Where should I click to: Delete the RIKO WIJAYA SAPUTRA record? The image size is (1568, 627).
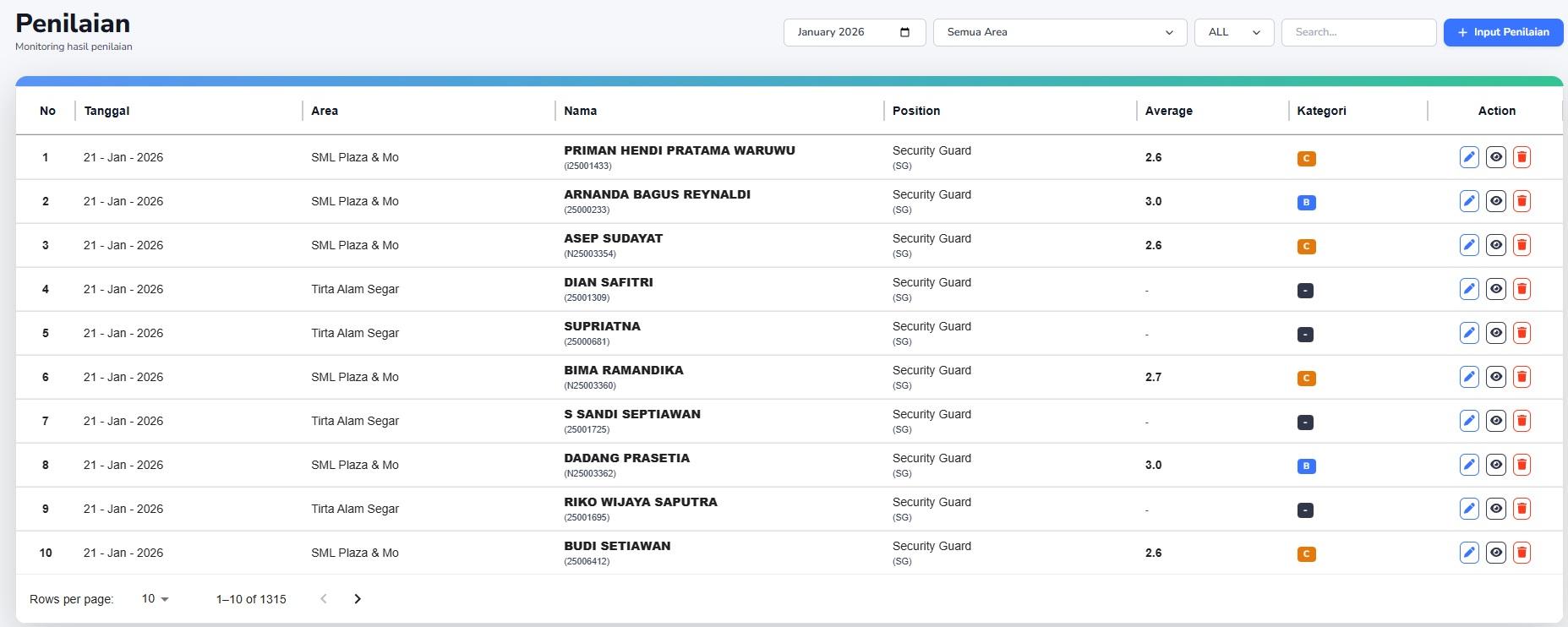[1522, 509]
